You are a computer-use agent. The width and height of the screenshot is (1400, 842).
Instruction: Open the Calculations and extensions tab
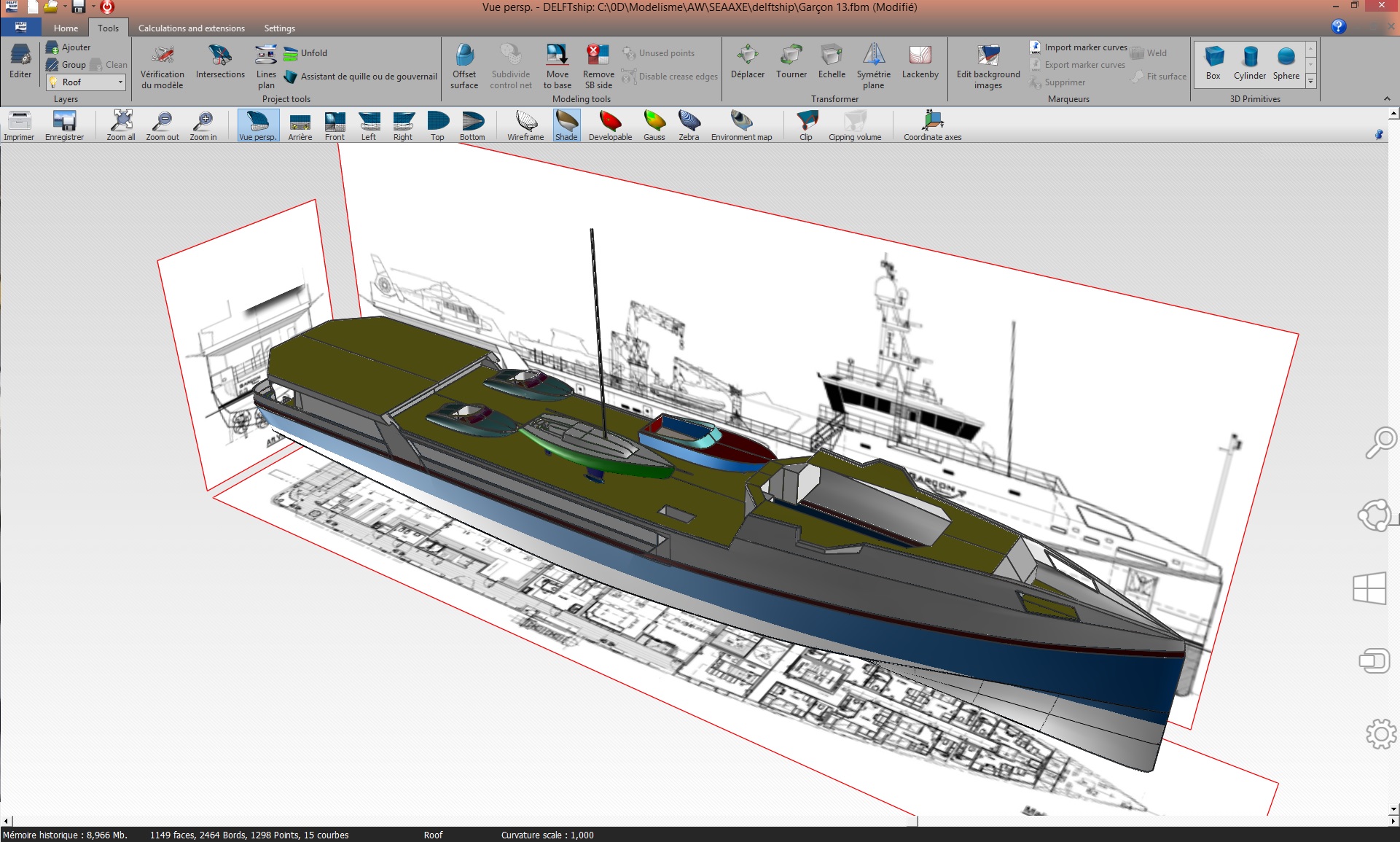point(191,28)
